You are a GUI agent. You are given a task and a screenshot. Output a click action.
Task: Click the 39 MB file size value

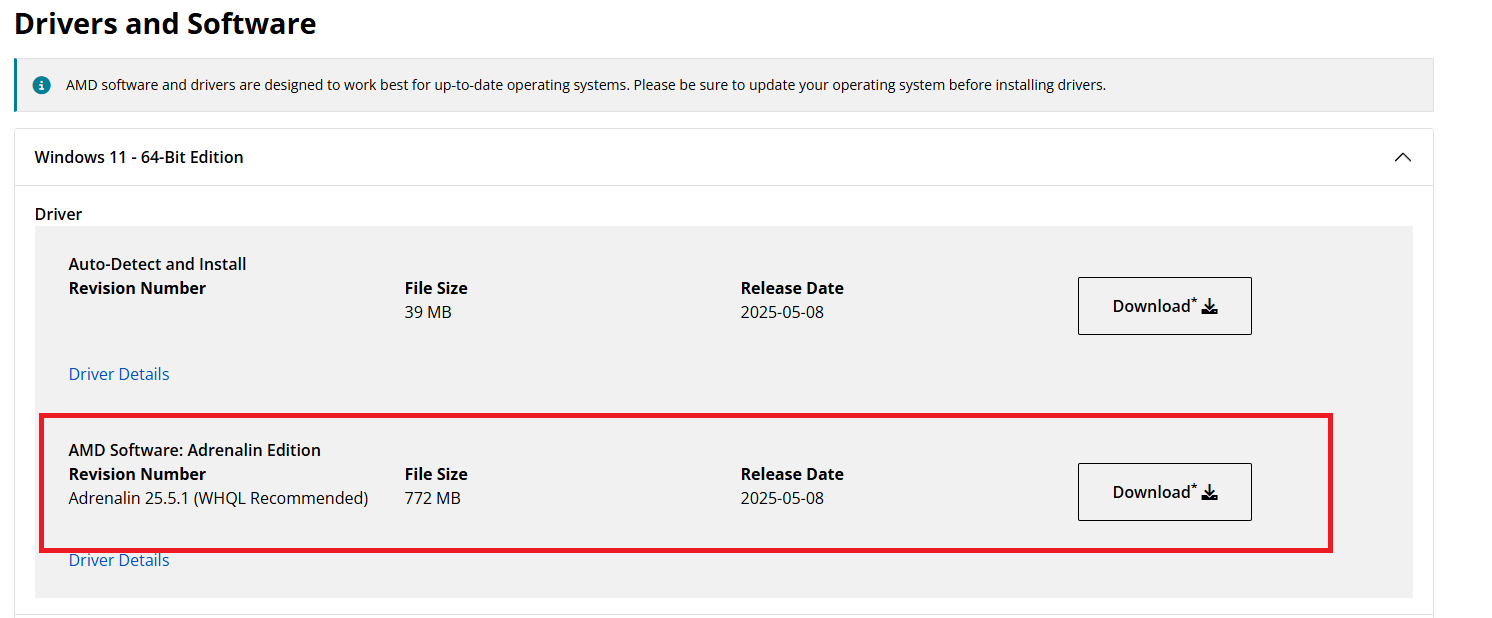428,312
